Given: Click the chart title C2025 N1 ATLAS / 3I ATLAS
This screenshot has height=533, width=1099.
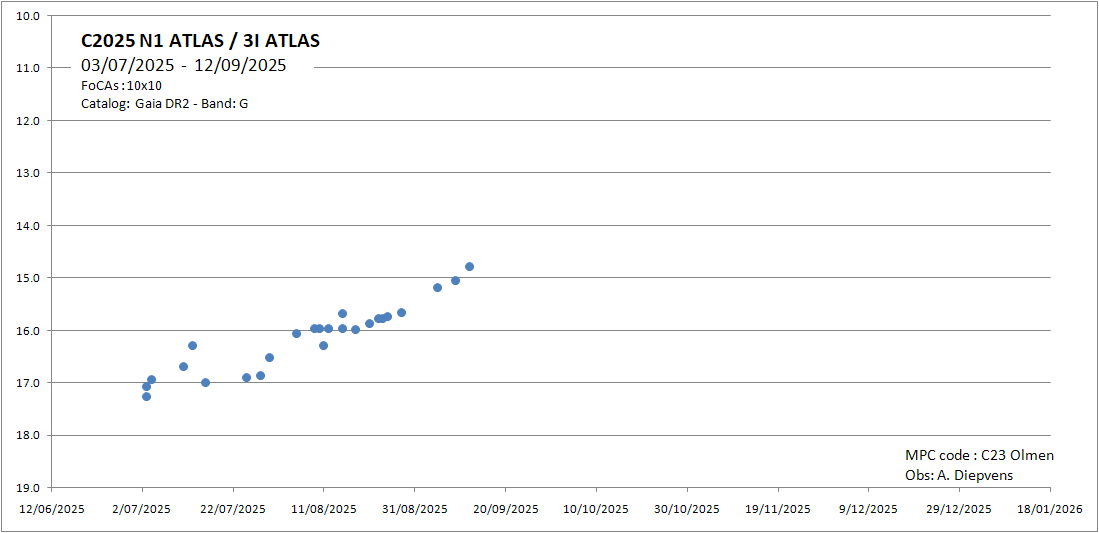Looking at the screenshot, I should tap(200, 41).
